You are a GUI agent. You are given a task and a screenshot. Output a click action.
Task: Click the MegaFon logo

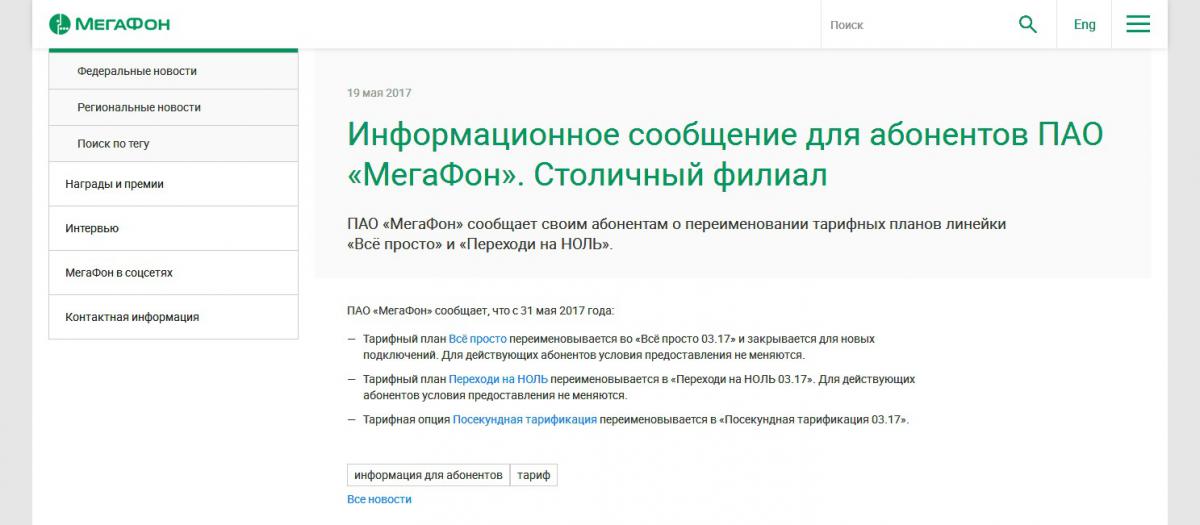click(x=109, y=24)
